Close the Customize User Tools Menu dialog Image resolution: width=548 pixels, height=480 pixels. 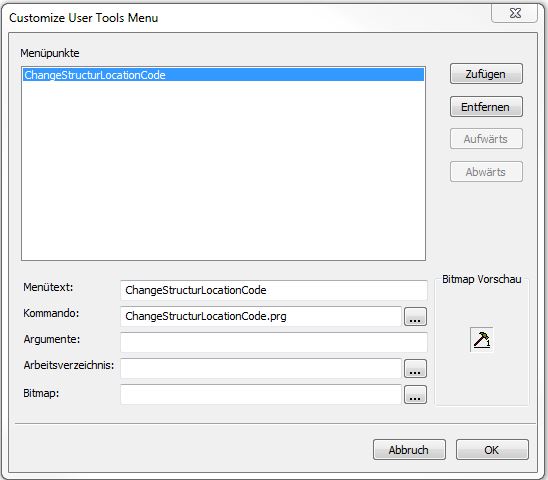(515, 13)
